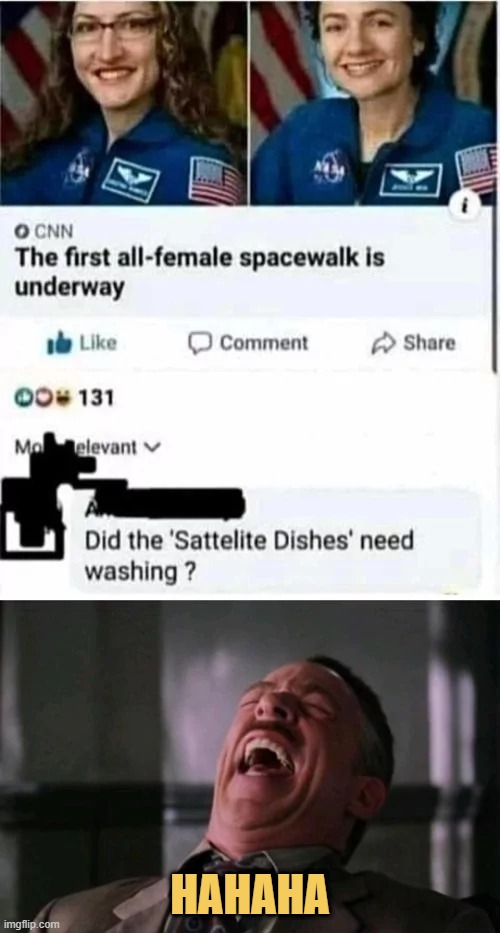
Task: Open the right astronaut photo
Action: point(373,102)
